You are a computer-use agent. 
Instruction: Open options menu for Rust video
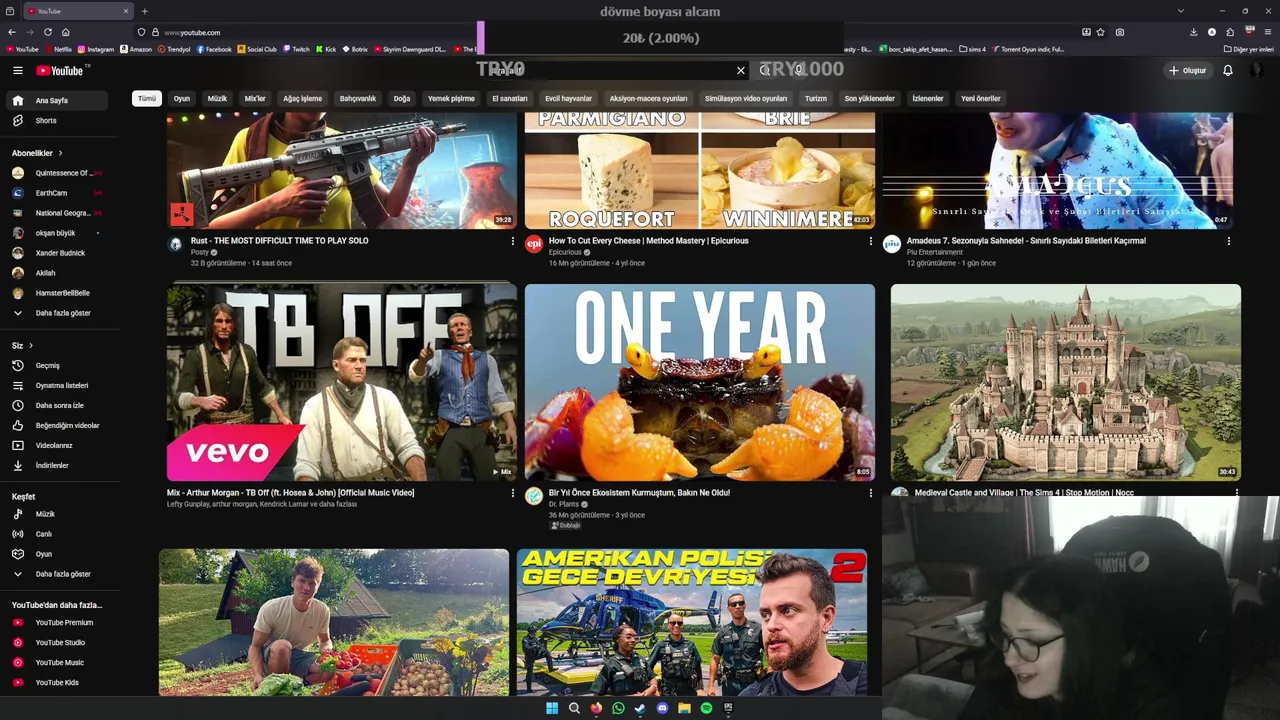(512, 241)
